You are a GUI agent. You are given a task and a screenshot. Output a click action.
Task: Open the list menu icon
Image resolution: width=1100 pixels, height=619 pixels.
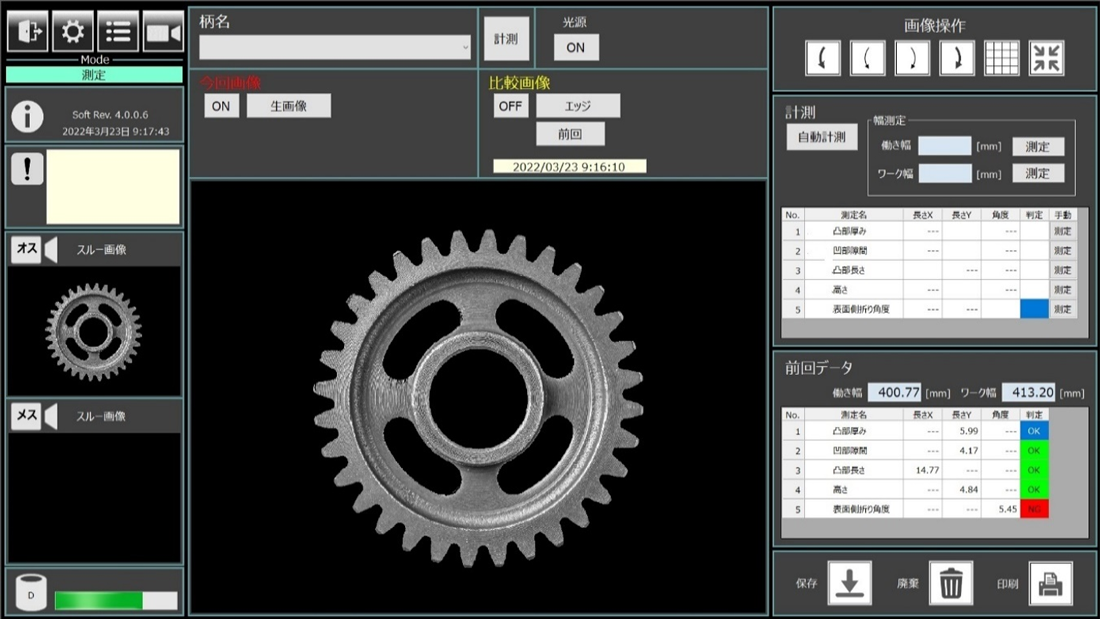(118, 32)
